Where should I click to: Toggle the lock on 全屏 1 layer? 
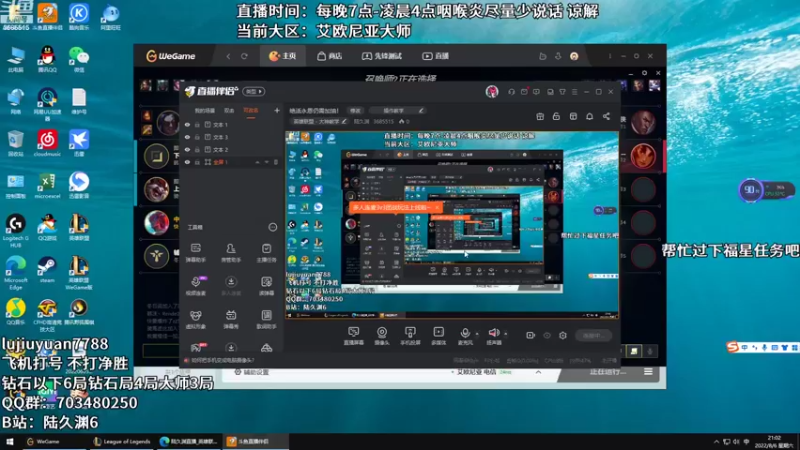pos(197,162)
